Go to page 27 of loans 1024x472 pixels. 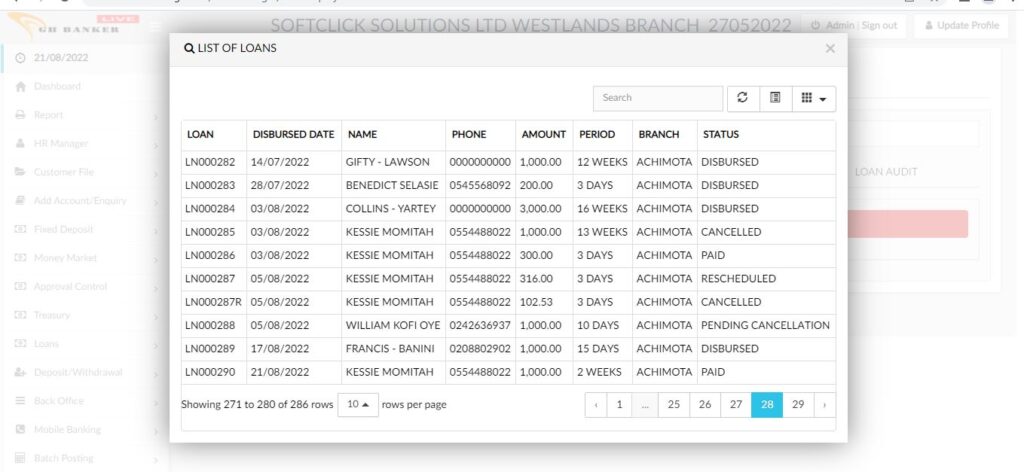click(736, 405)
